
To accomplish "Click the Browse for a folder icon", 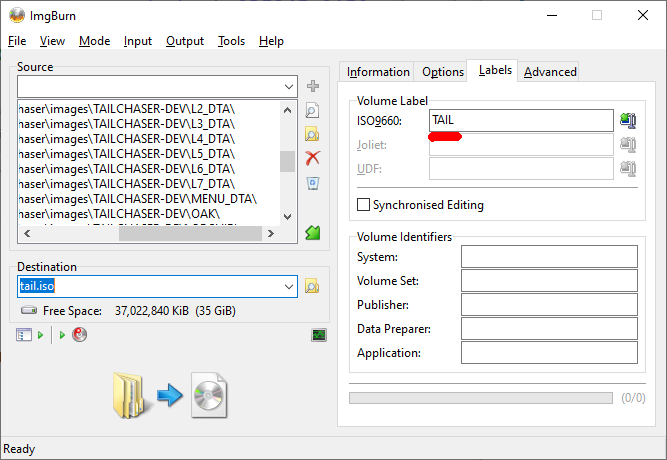I will point(313,134).
